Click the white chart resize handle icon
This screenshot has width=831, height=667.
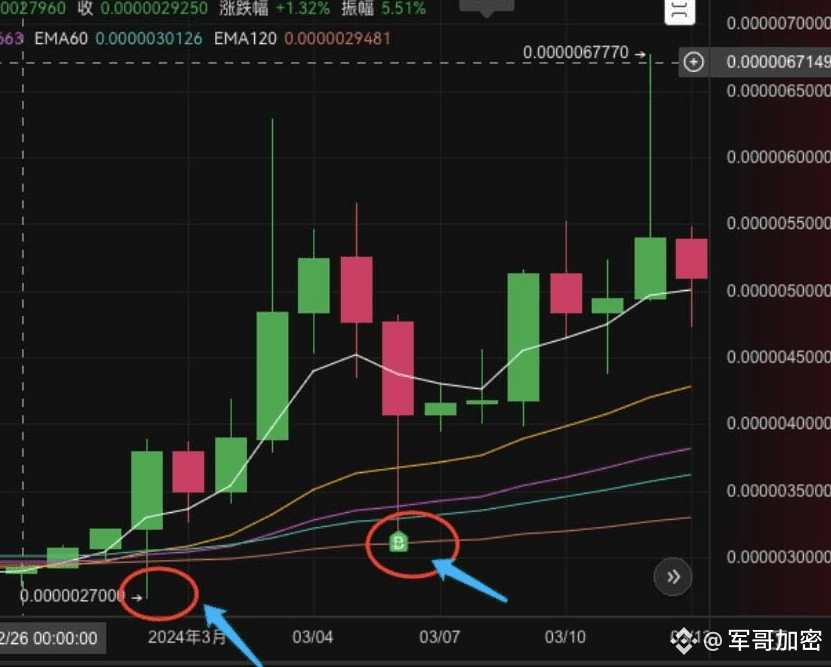click(x=679, y=11)
